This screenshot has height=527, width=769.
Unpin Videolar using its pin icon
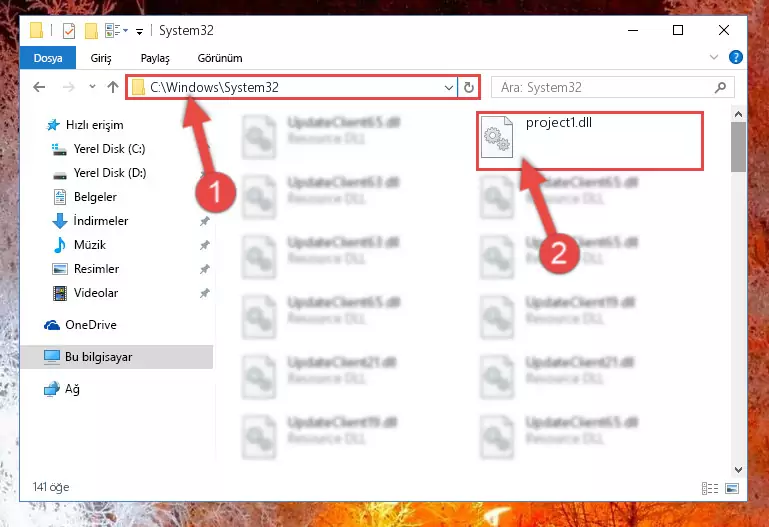pyautogui.click(x=205, y=293)
